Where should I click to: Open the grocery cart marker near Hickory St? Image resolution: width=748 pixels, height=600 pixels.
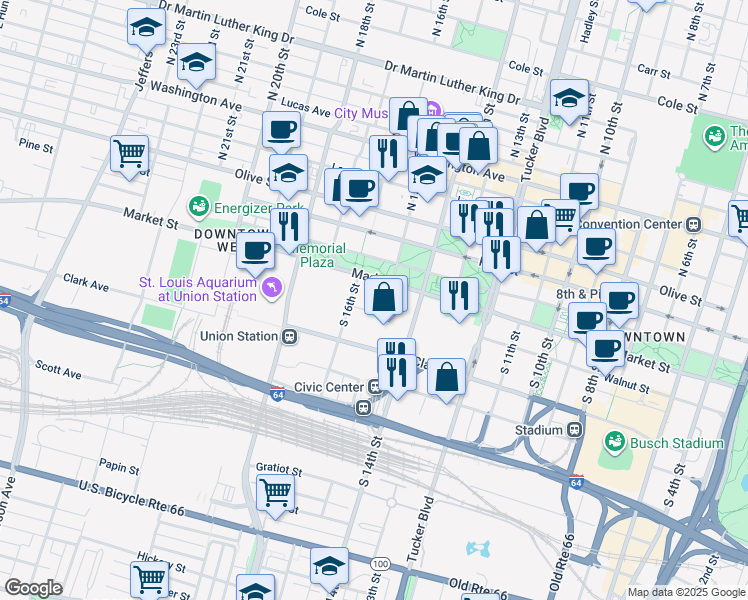pos(150,580)
